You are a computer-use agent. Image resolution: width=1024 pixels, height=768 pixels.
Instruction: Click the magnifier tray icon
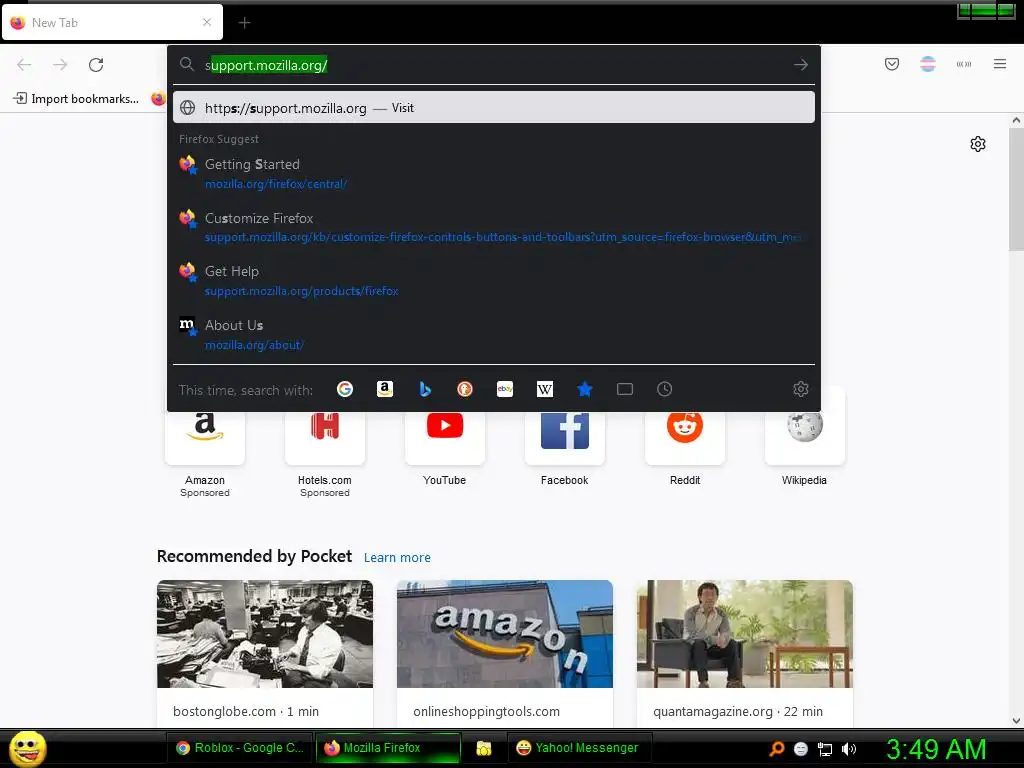pos(776,749)
